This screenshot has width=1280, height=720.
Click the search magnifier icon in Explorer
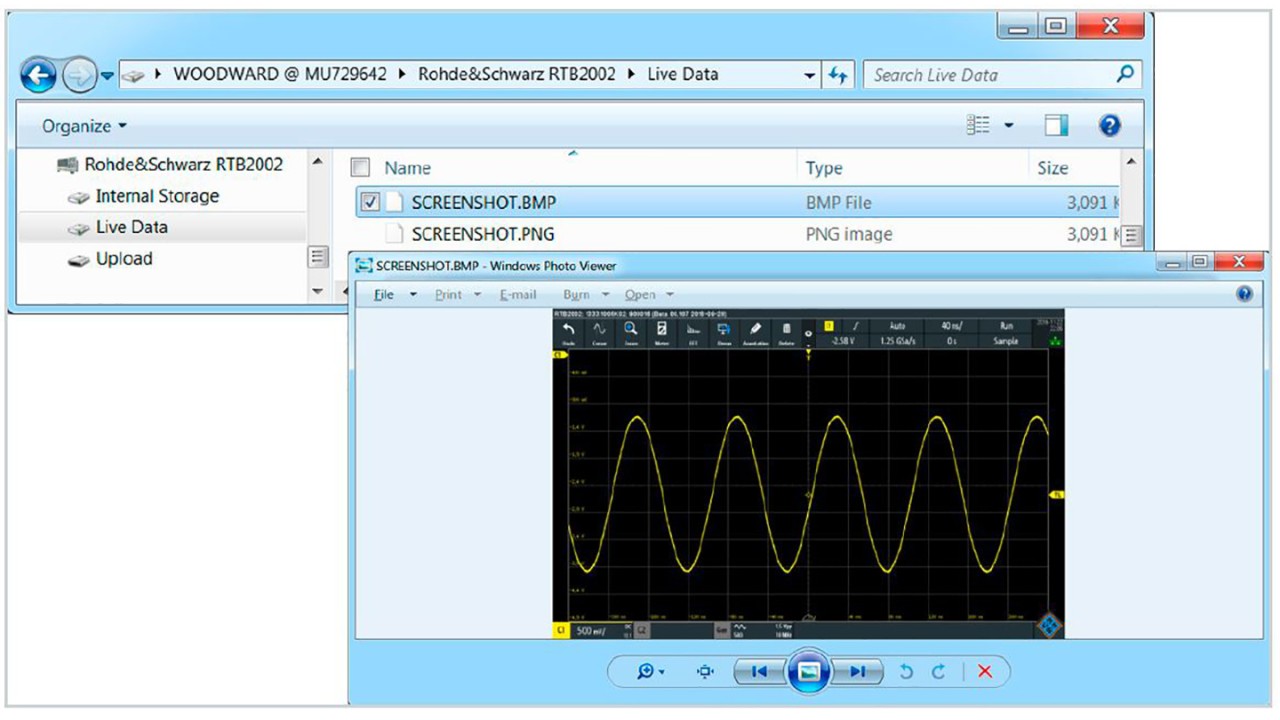pyautogui.click(x=1125, y=74)
